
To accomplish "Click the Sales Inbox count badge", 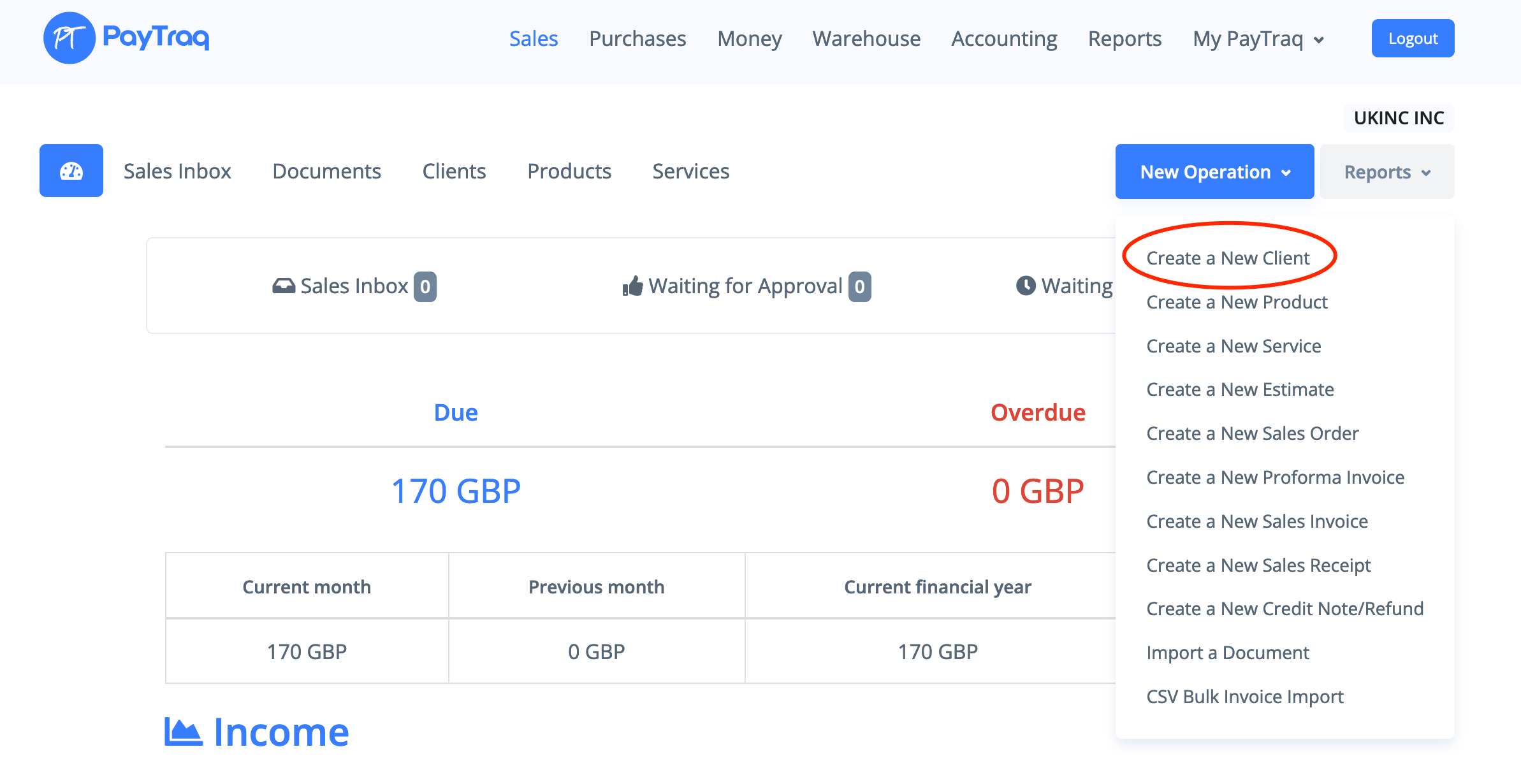I will (425, 287).
